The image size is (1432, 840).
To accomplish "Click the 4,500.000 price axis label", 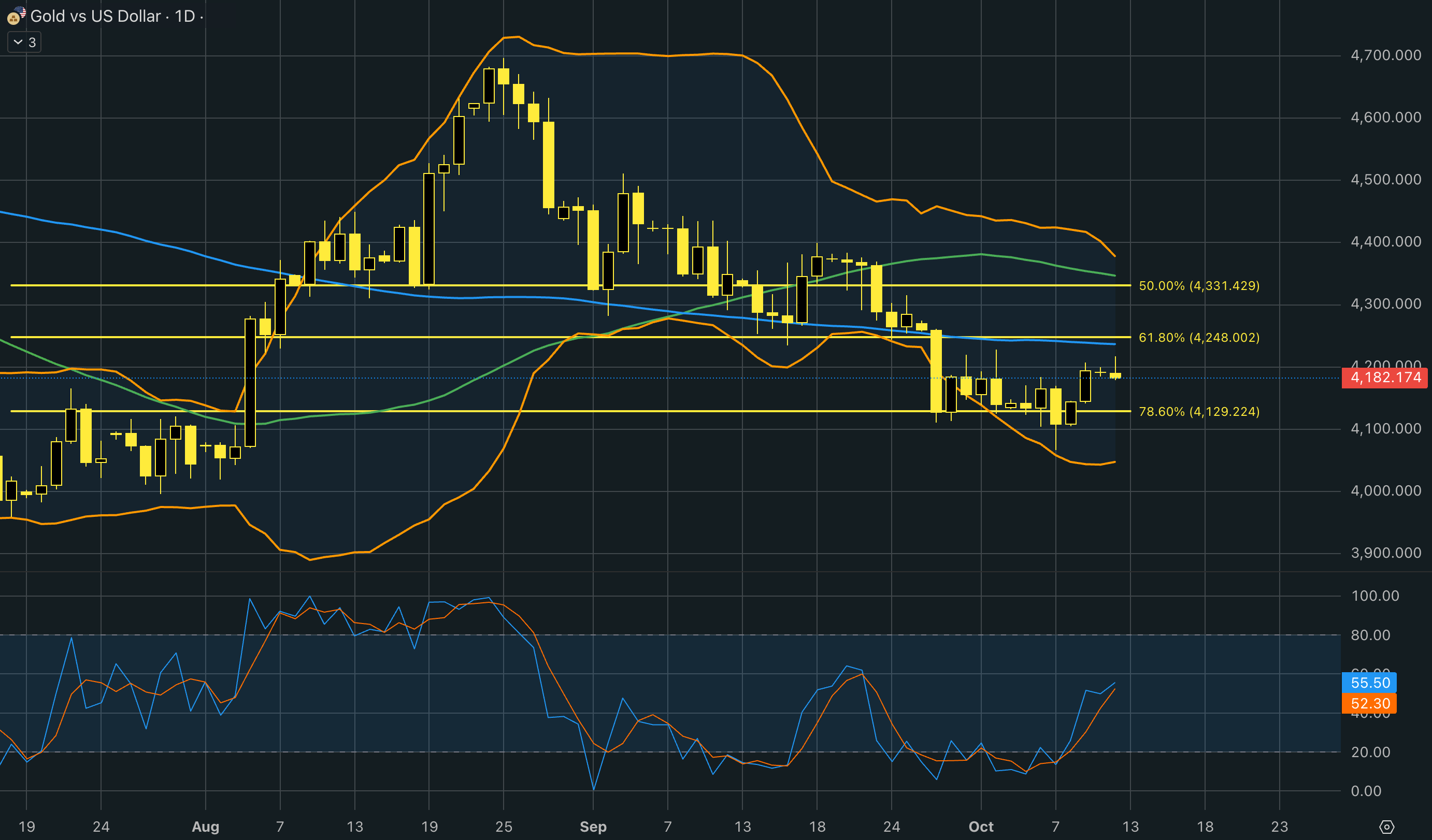I will coord(1385,180).
